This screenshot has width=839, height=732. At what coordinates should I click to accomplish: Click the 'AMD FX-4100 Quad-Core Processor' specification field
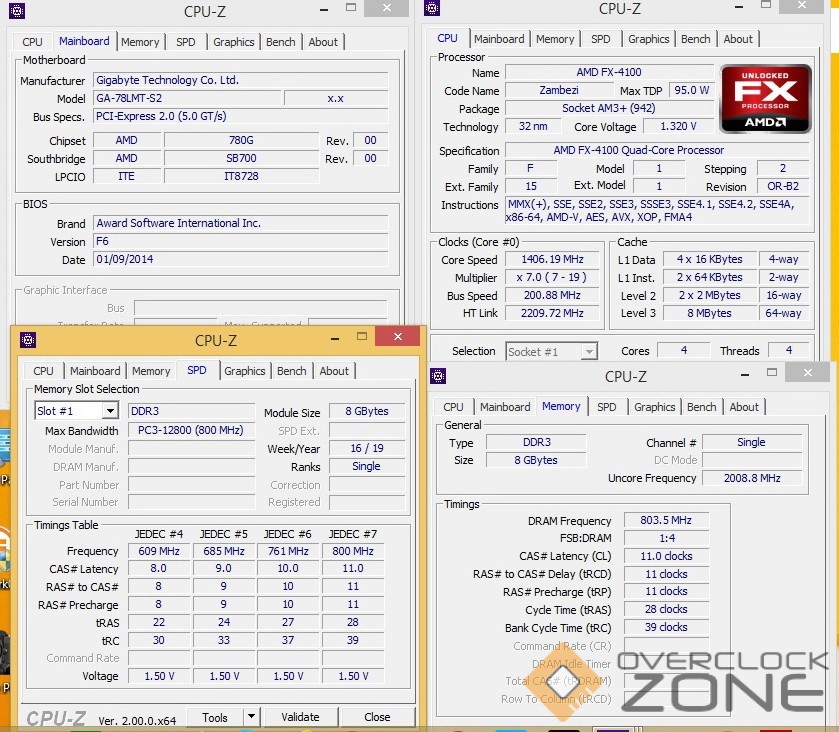tap(657, 150)
